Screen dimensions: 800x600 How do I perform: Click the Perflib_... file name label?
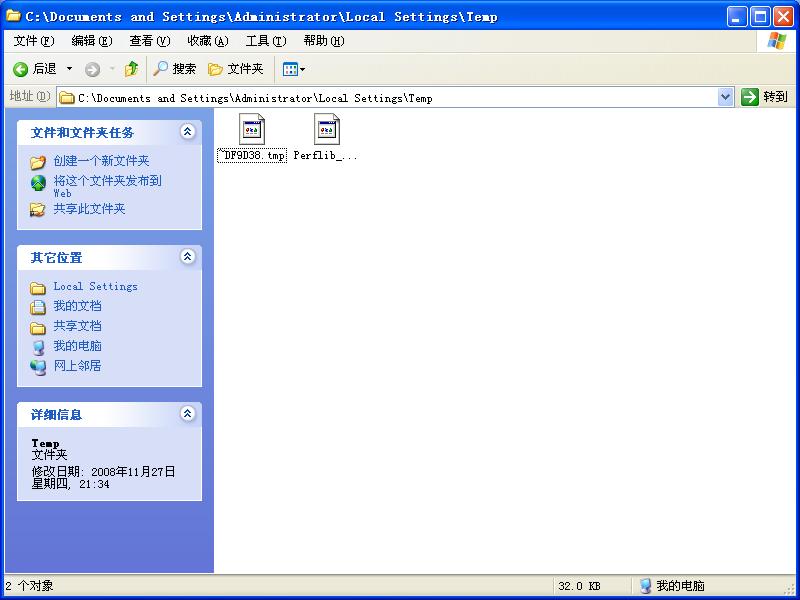(326, 156)
